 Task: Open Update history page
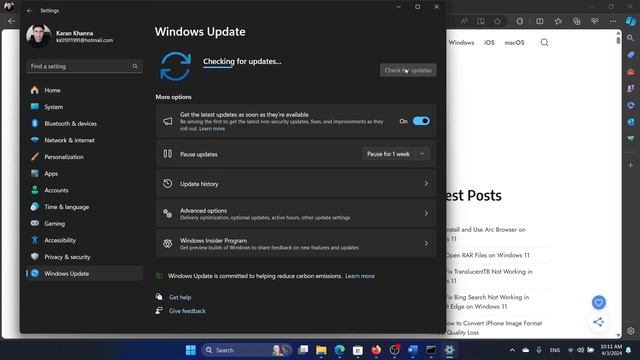296,184
